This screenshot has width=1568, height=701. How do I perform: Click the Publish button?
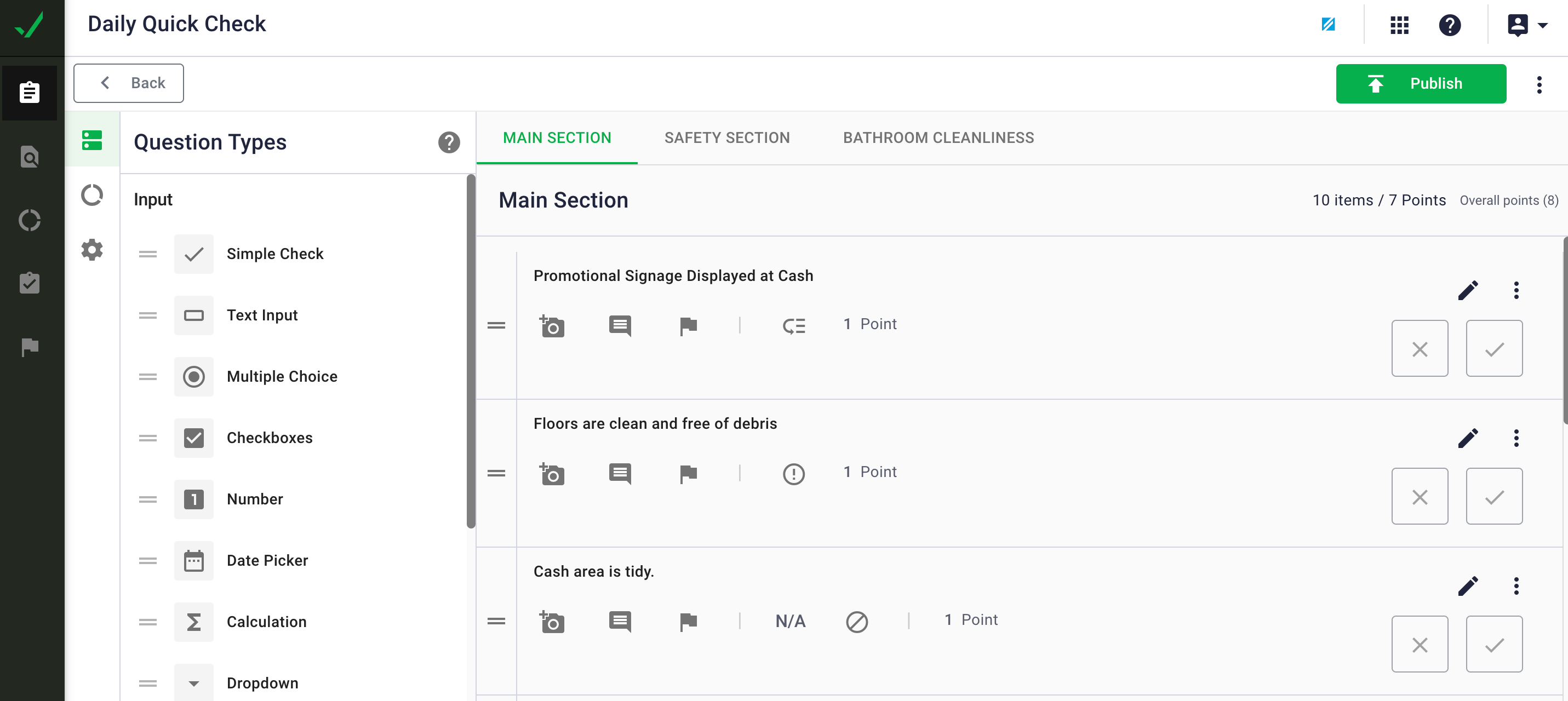pyautogui.click(x=1421, y=84)
